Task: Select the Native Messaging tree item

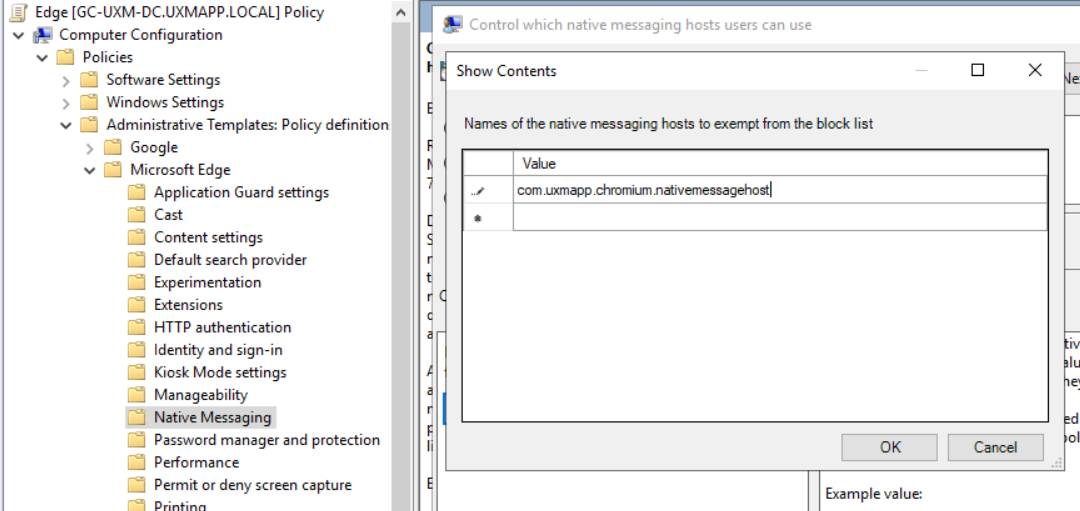Action: click(212, 417)
